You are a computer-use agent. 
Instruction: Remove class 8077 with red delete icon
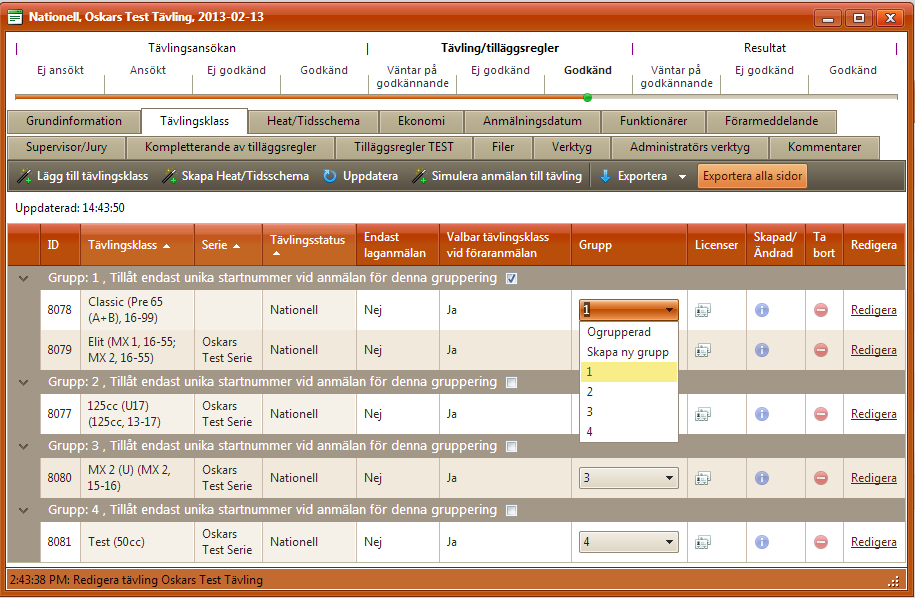(x=821, y=414)
